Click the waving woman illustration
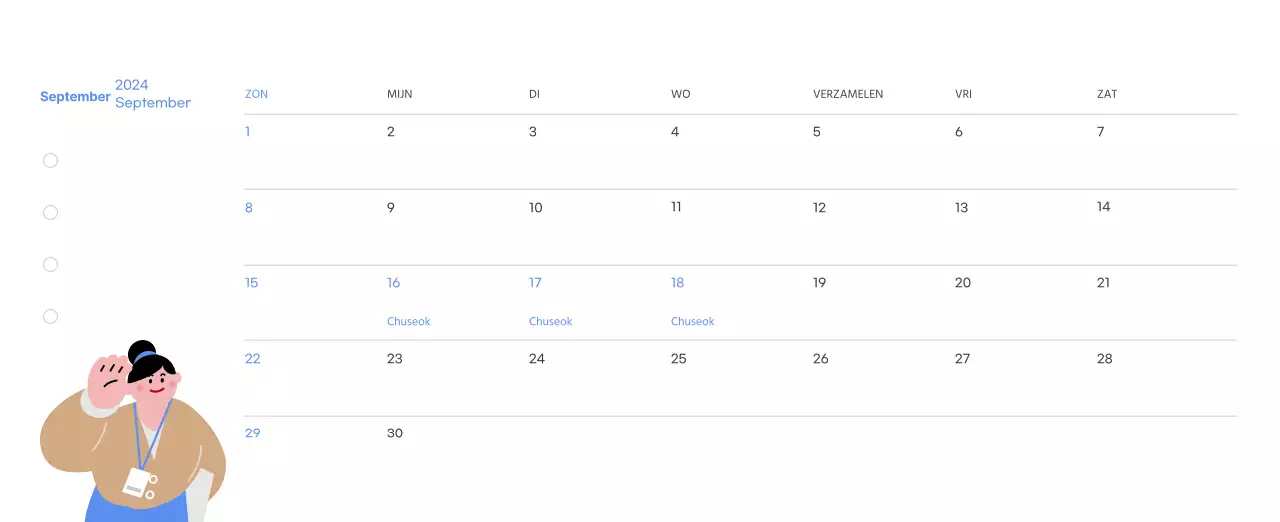Image resolution: width=1280 pixels, height=522 pixels. coord(133,435)
